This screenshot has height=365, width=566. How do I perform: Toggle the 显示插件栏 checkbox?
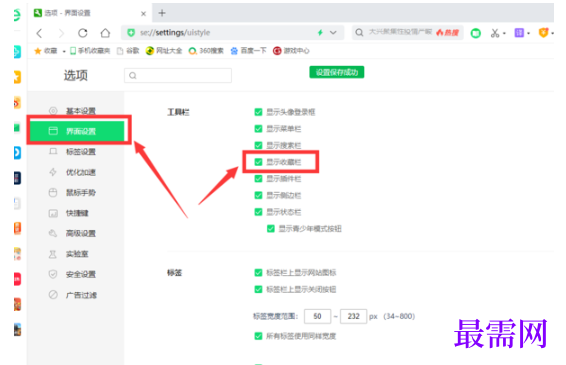click(x=258, y=179)
